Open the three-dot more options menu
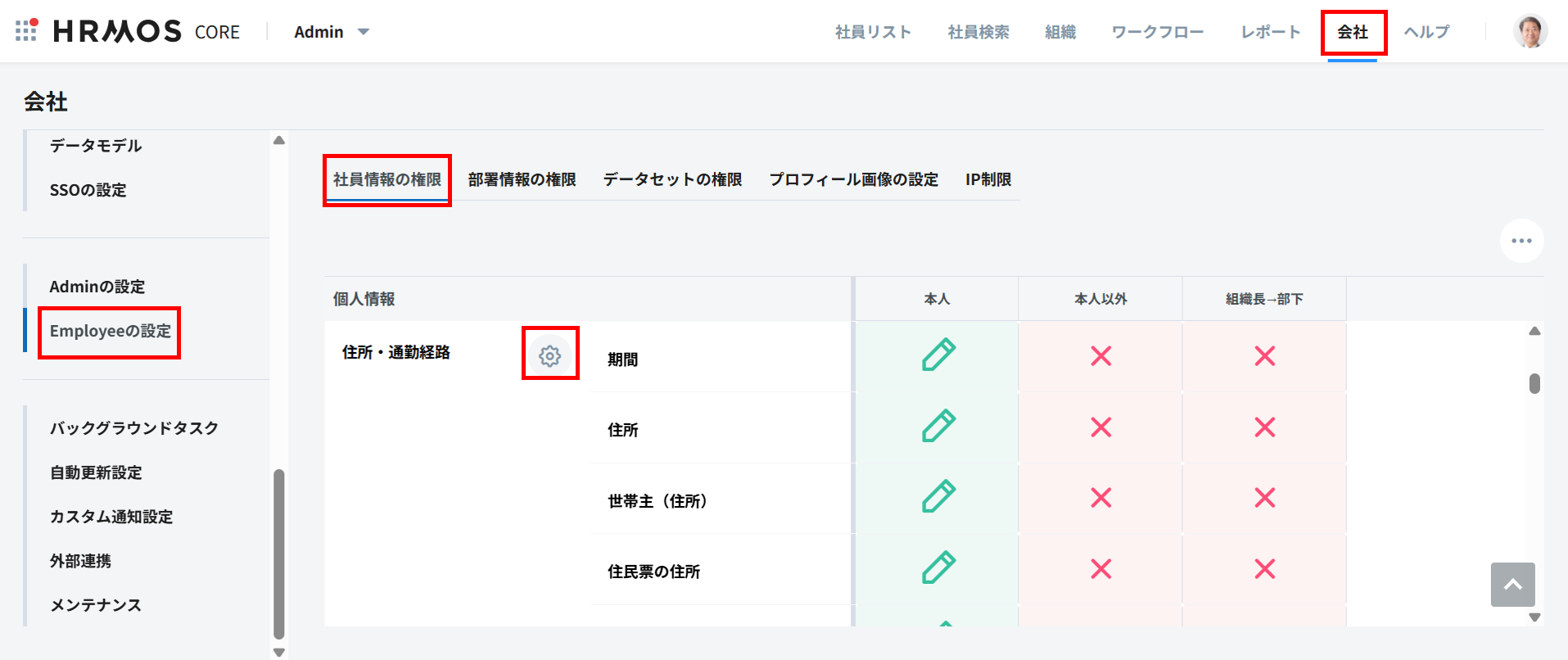 [1521, 241]
